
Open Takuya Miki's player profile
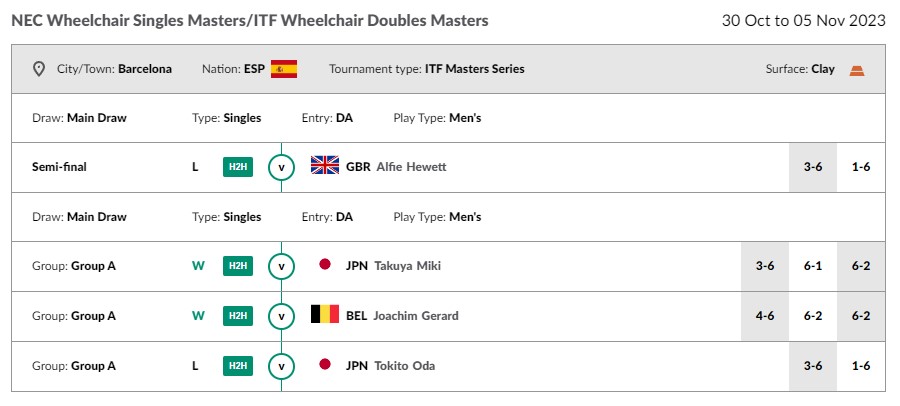click(x=408, y=266)
